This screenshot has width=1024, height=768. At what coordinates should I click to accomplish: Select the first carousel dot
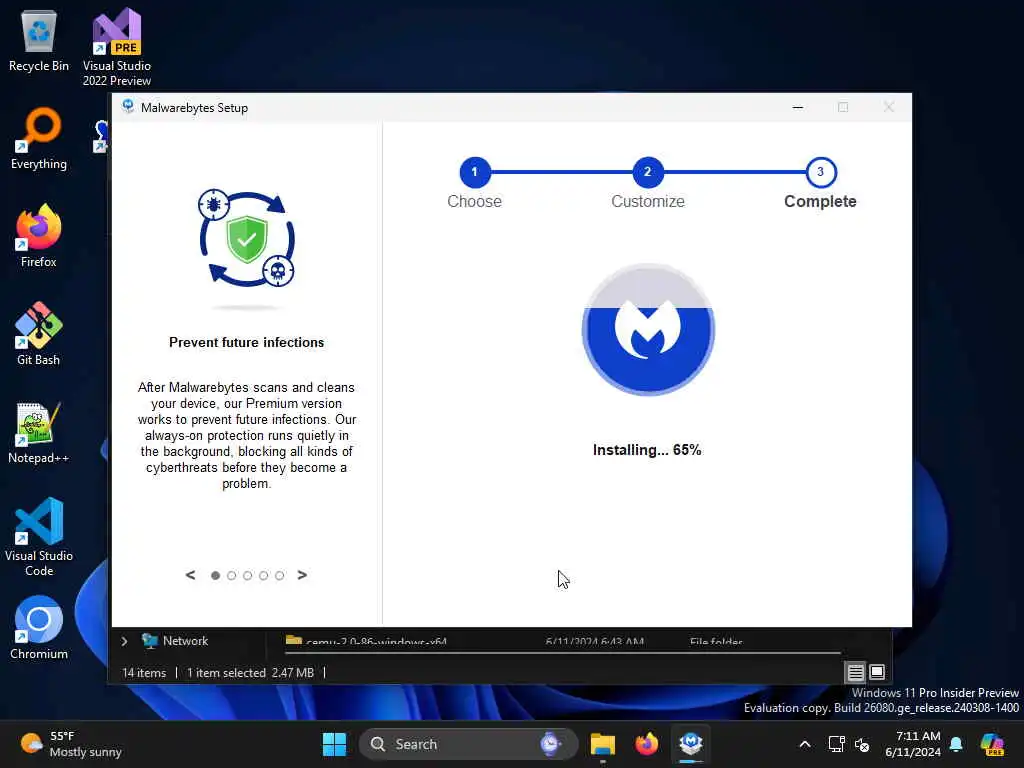pos(216,575)
